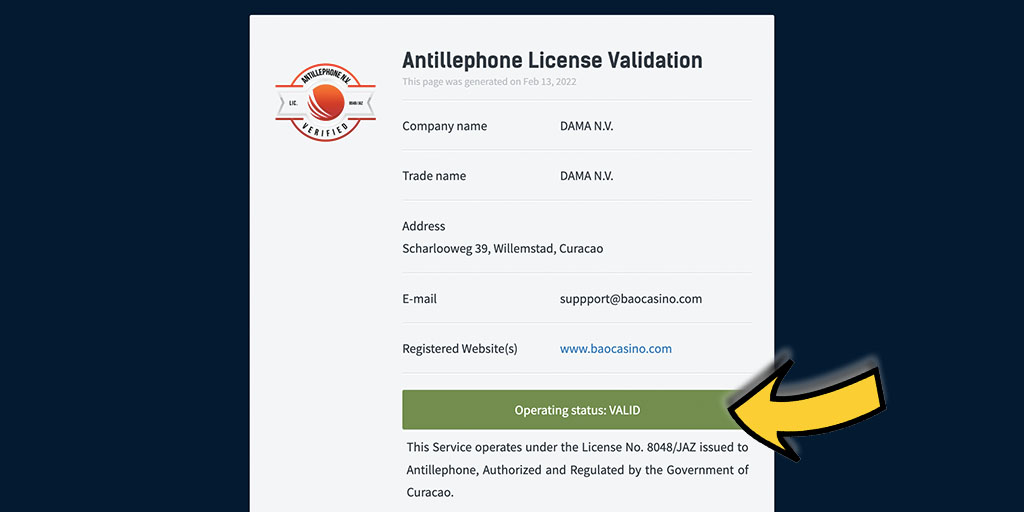Click the yellow arrow pointing to status

(x=807, y=410)
